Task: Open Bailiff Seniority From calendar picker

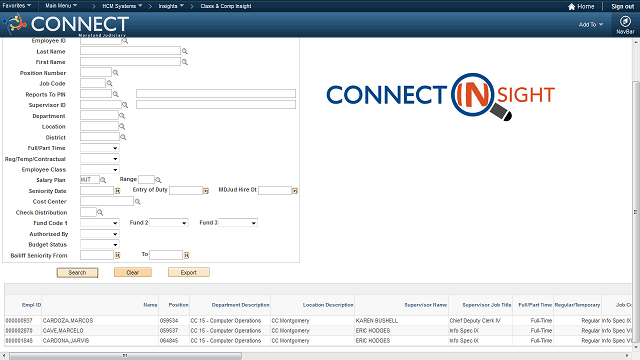Action: coord(118,255)
